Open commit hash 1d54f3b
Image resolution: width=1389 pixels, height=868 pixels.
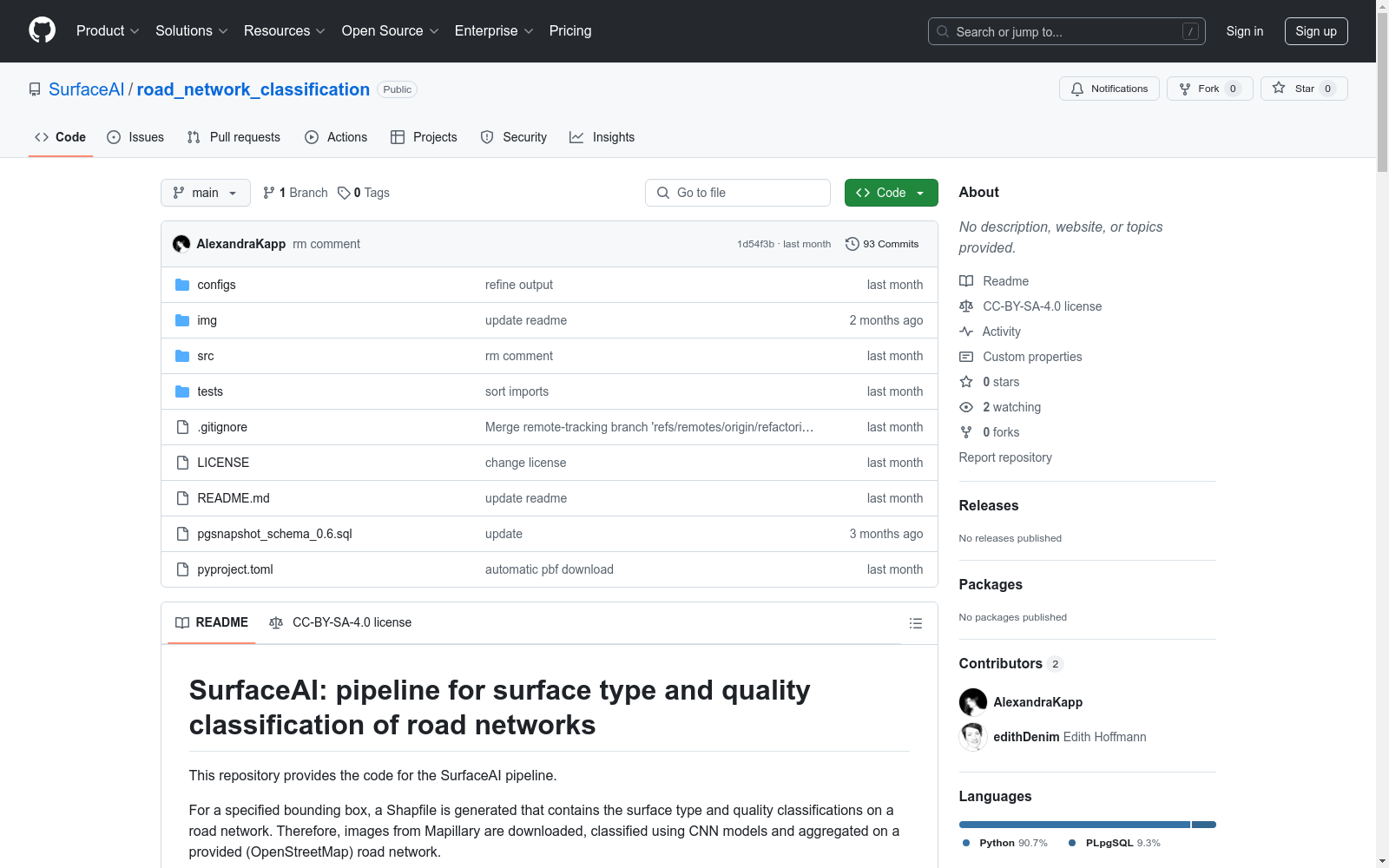coord(755,244)
